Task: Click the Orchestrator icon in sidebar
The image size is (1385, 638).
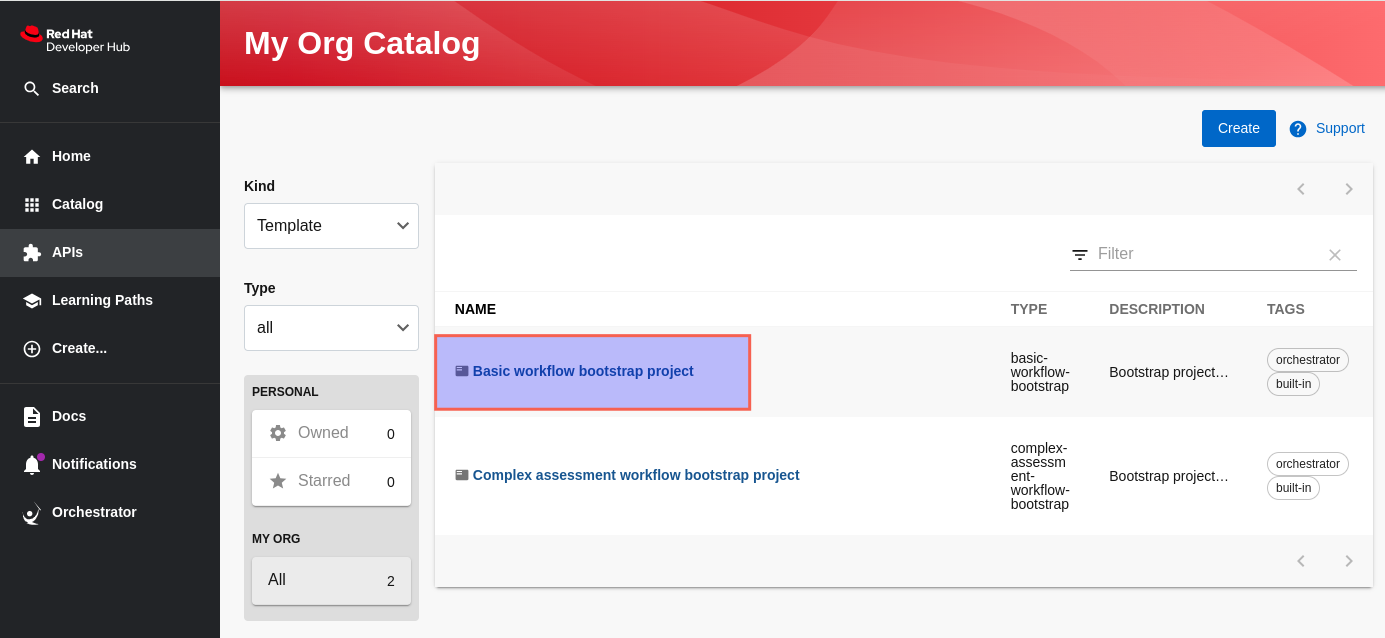Action: (32, 513)
